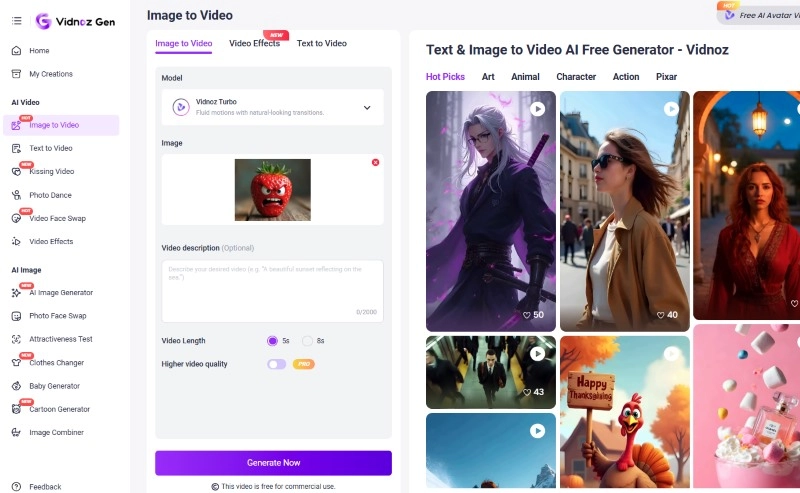Switch to the Video Effects tab

[x=255, y=43]
